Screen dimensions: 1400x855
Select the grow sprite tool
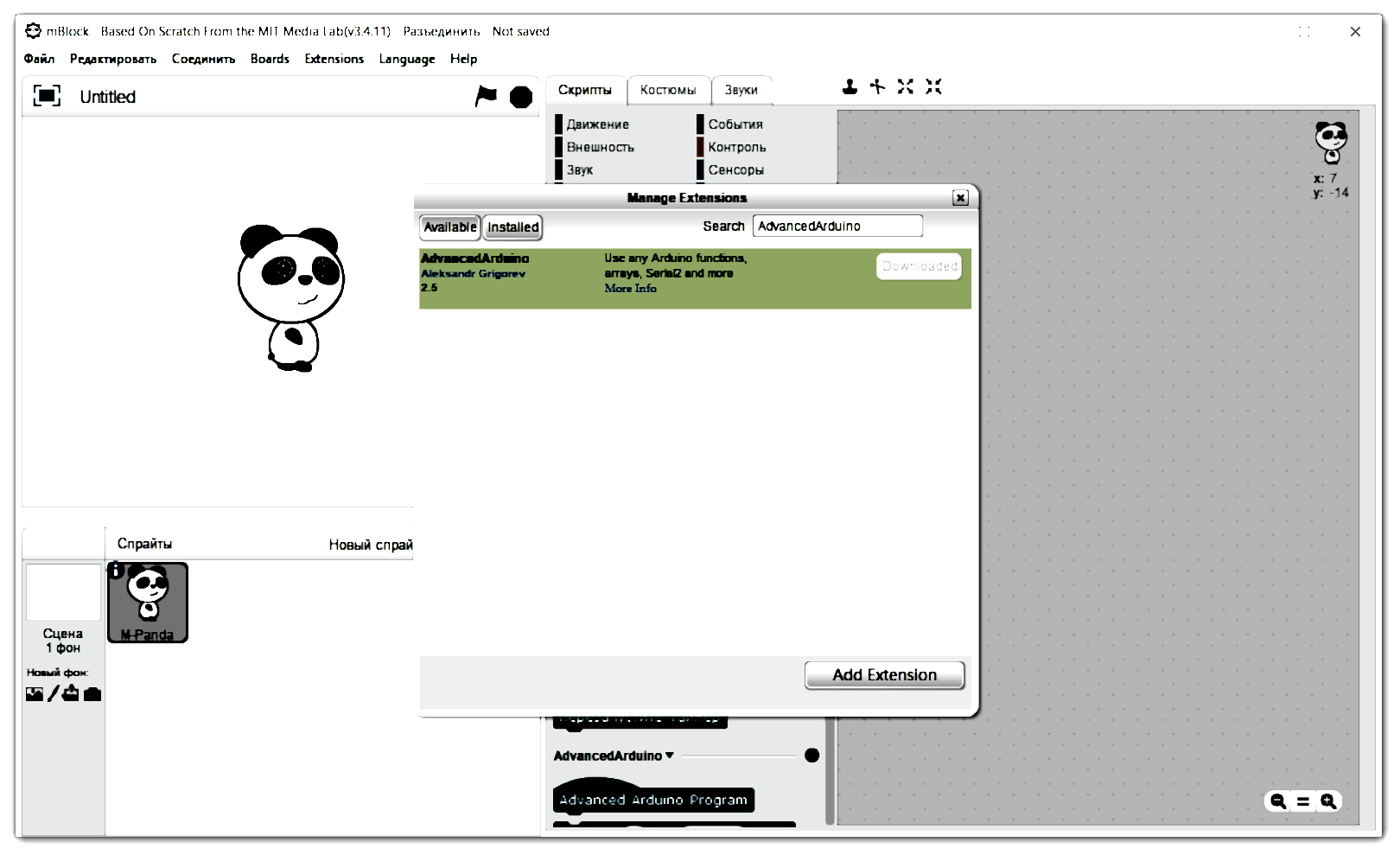(x=905, y=86)
